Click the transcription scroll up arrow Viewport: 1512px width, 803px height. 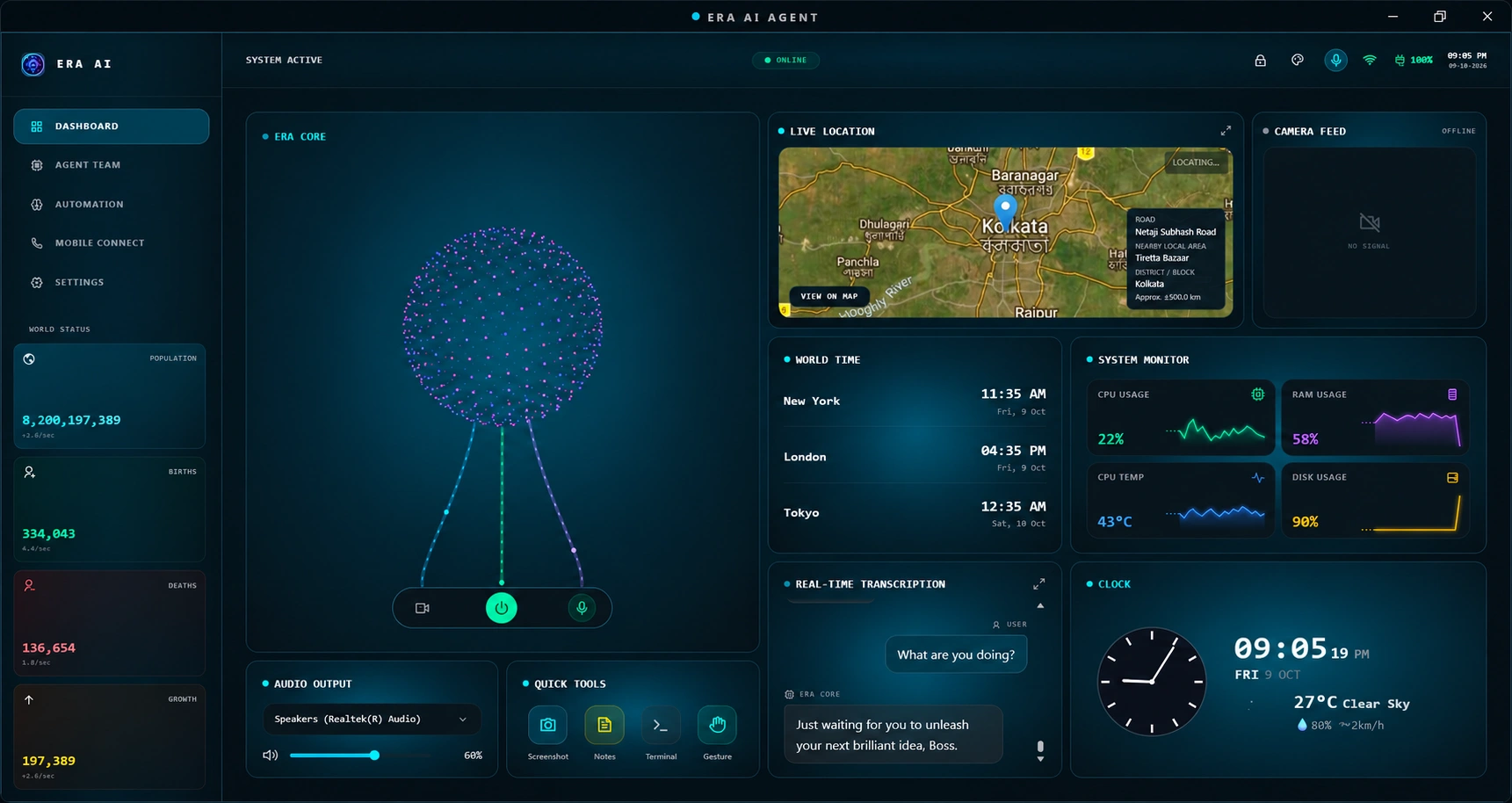tap(1040, 606)
